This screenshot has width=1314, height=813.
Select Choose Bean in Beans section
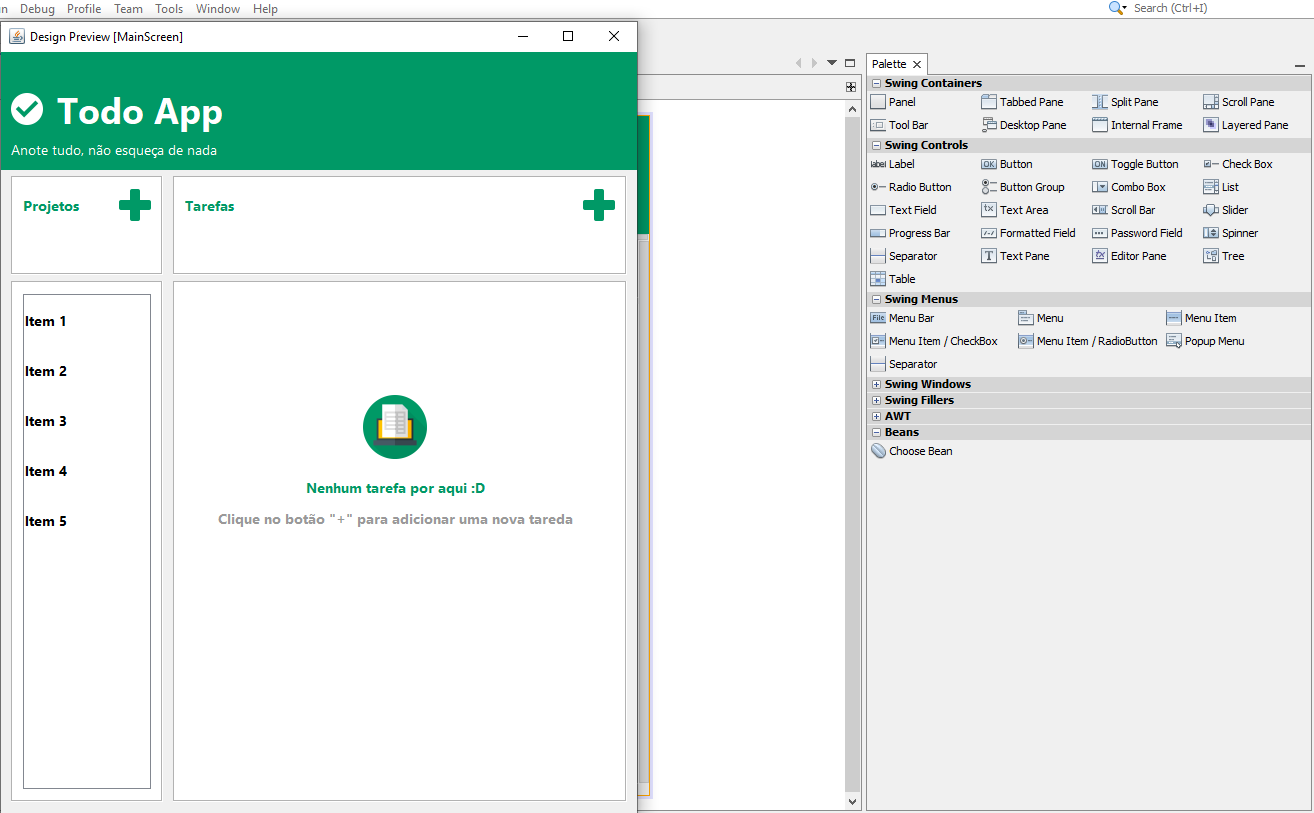(911, 451)
